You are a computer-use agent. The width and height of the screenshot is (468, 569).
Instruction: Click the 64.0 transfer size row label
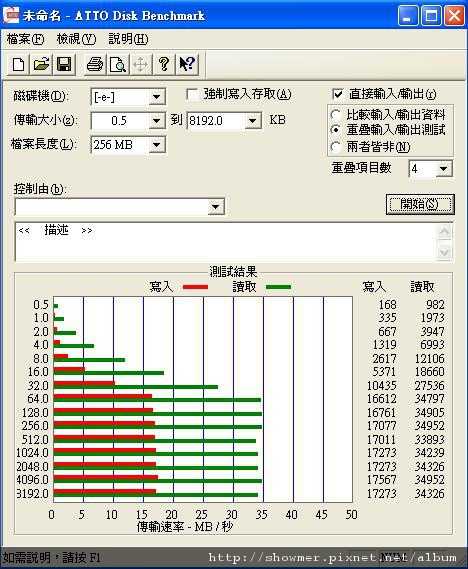click(38, 398)
